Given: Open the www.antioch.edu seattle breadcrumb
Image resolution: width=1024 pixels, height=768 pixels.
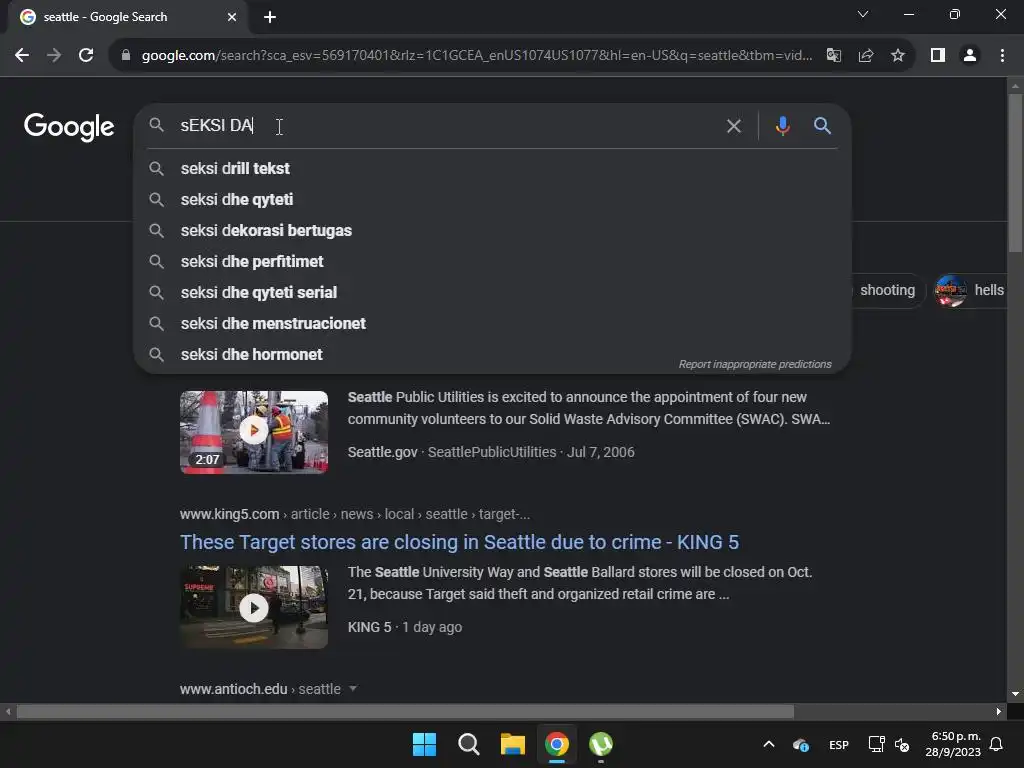Looking at the screenshot, I should (x=260, y=689).
